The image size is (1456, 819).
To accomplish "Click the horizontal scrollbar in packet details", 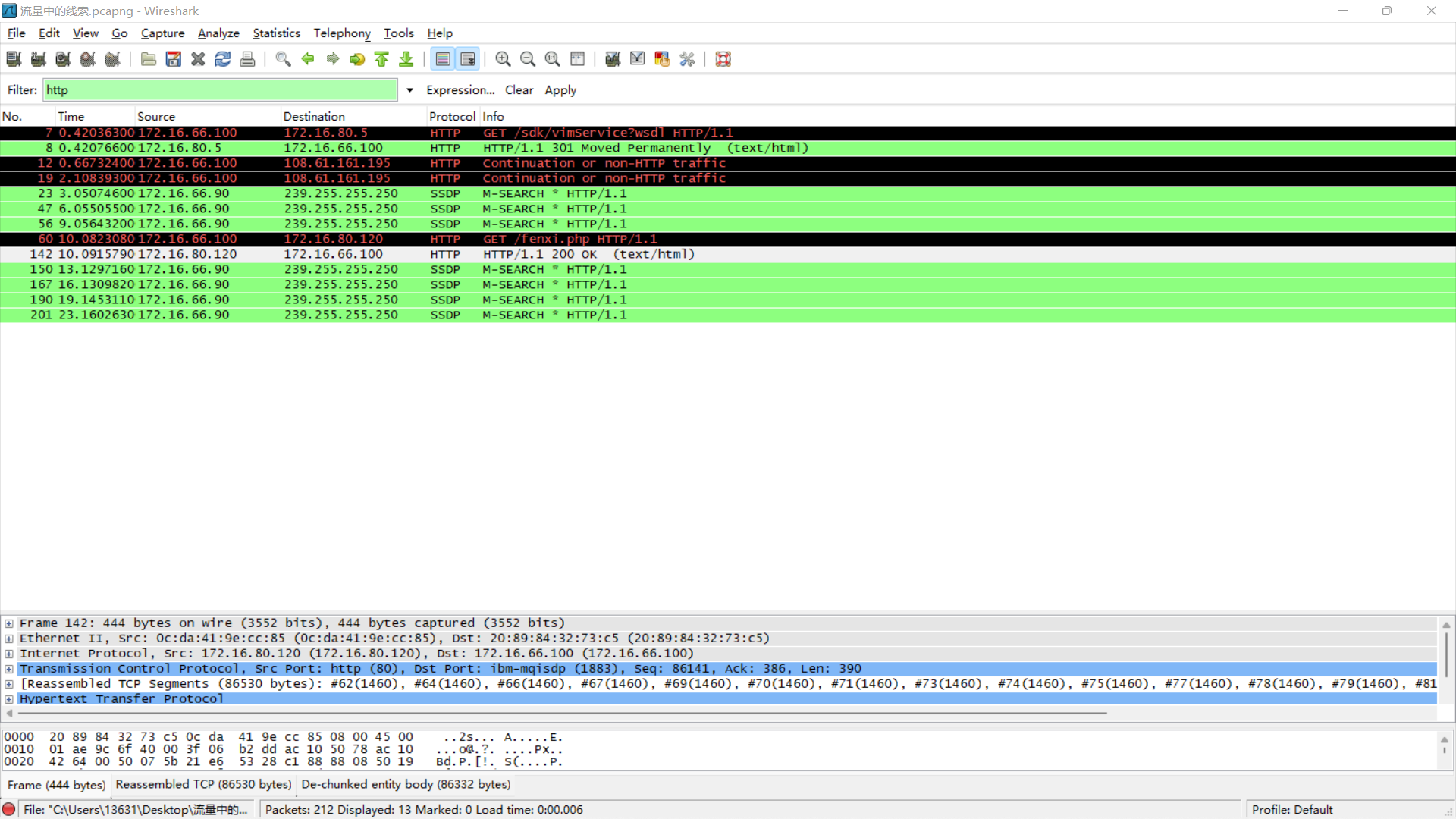I will click(561, 713).
